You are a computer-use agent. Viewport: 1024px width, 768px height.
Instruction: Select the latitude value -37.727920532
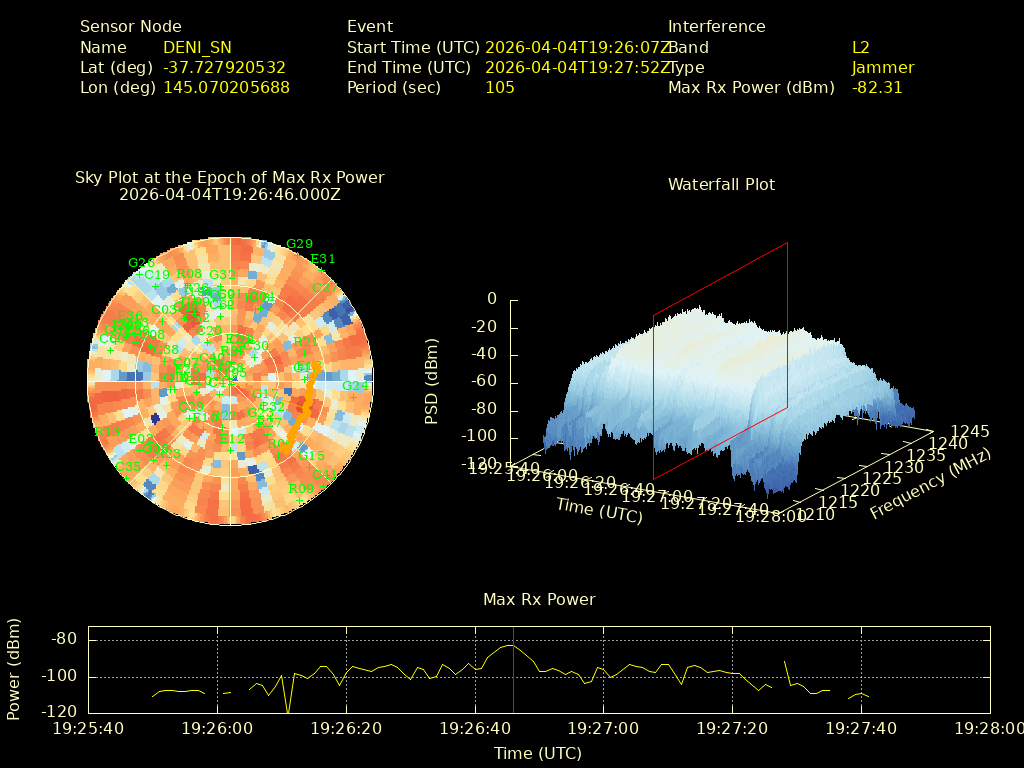tap(224, 67)
